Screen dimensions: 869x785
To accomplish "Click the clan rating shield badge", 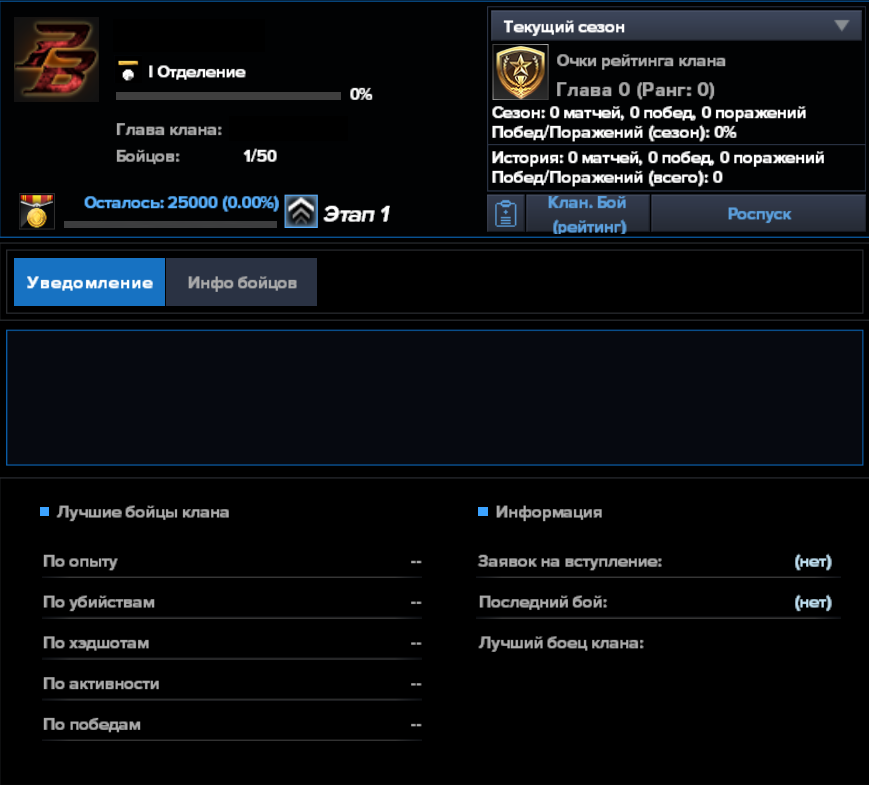I will click(x=520, y=71).
